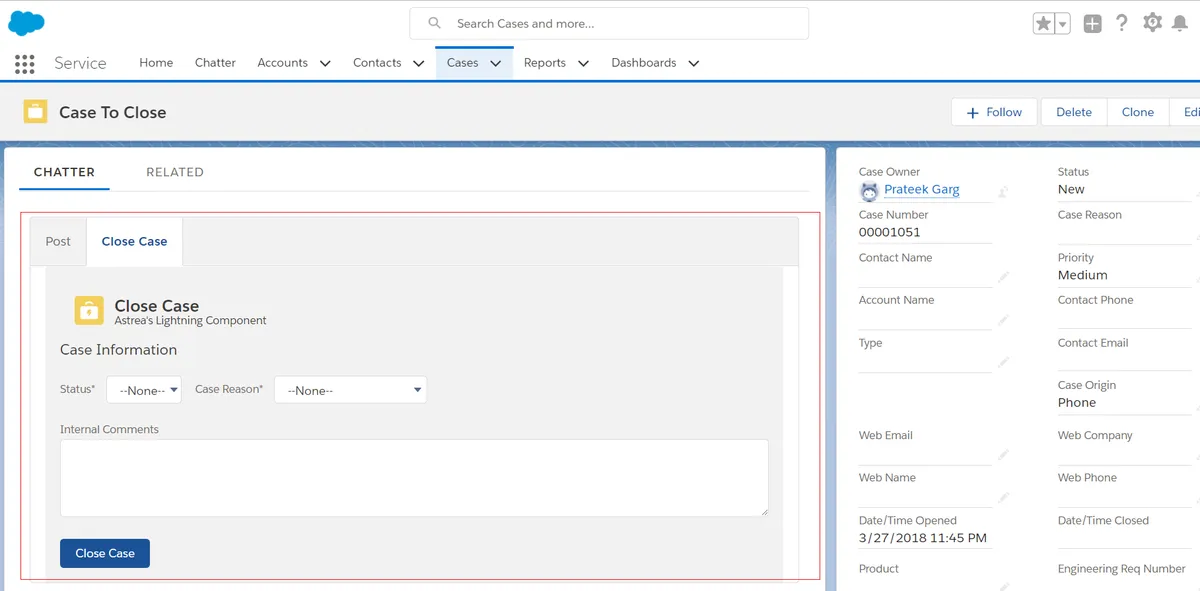Select the Post action tab
Screen dimensions: 1200x591
point(58,241)
